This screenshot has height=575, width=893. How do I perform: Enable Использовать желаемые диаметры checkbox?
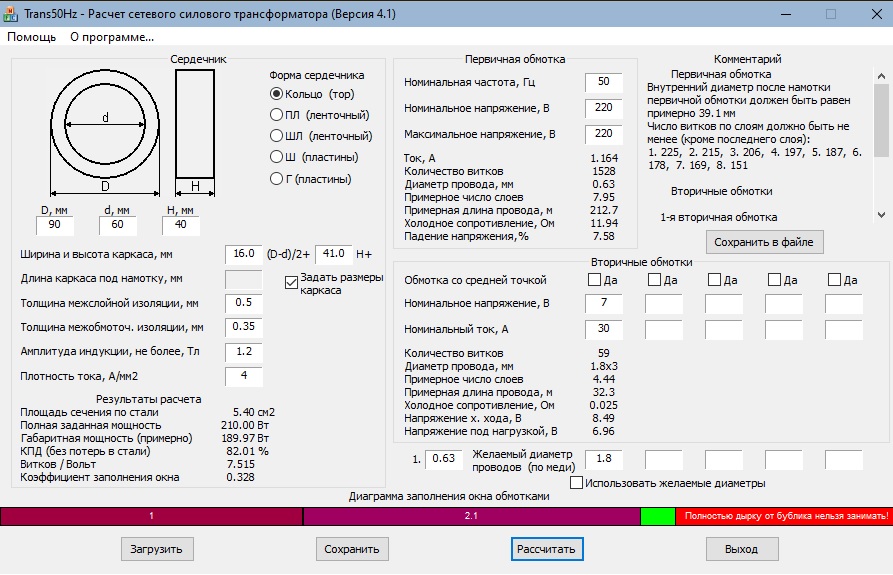[x=576, y=483]
